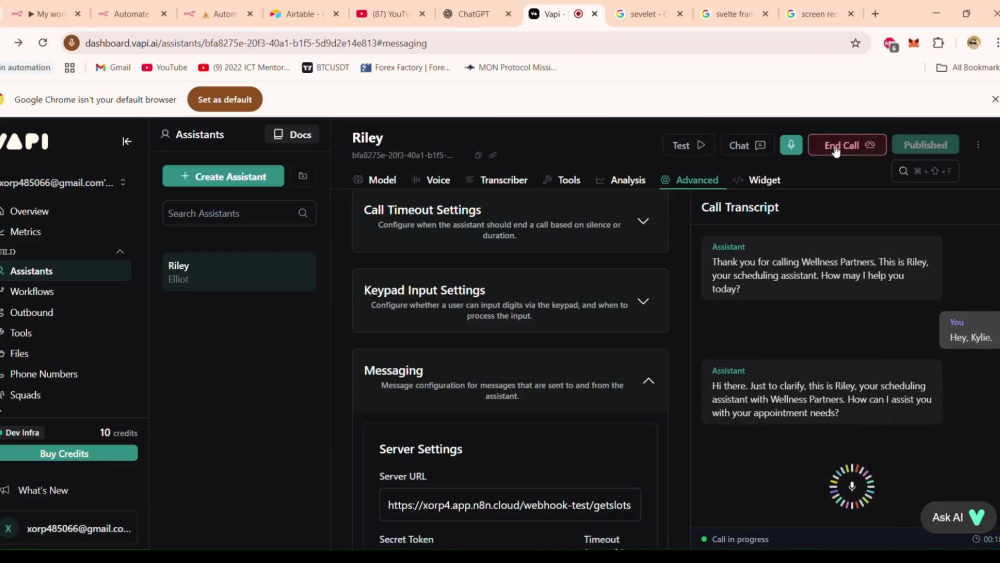Open the Docs button
The width and height of the screenshot is (1000, 563).
tap(292, 135)
